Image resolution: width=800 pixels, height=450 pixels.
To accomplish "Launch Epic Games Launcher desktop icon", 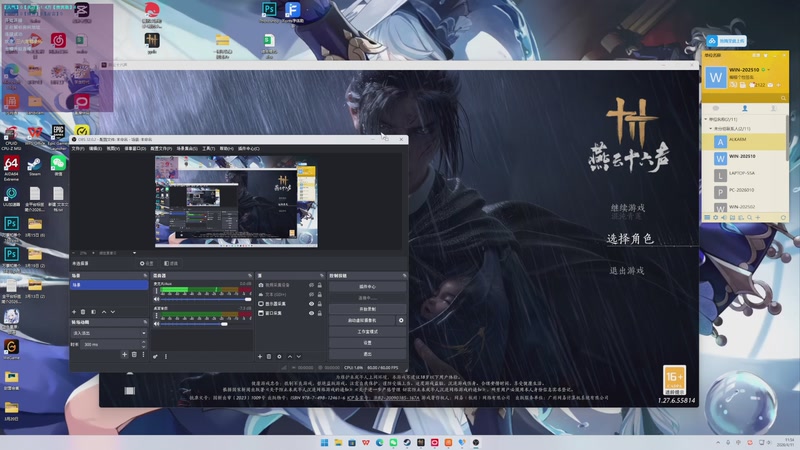I will tap(58, 136).
